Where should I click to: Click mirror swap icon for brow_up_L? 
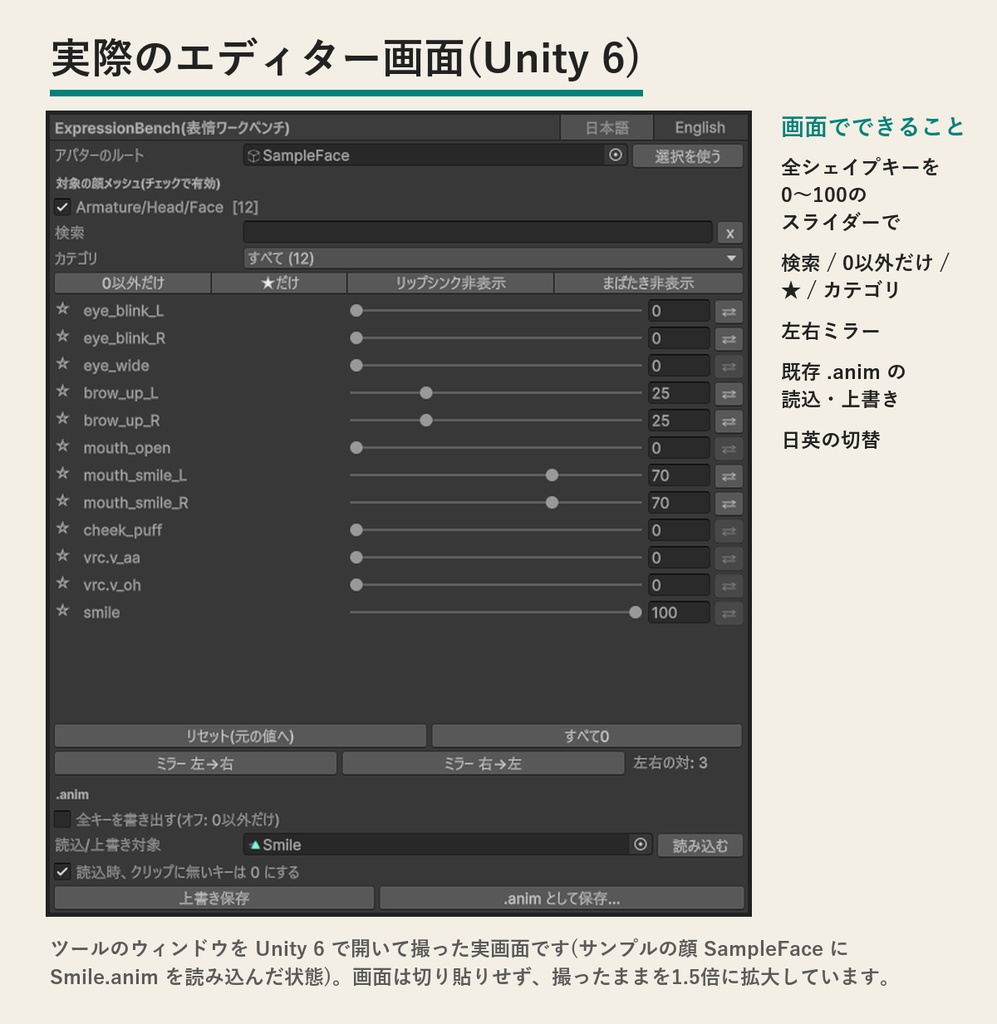coord(729,394)
